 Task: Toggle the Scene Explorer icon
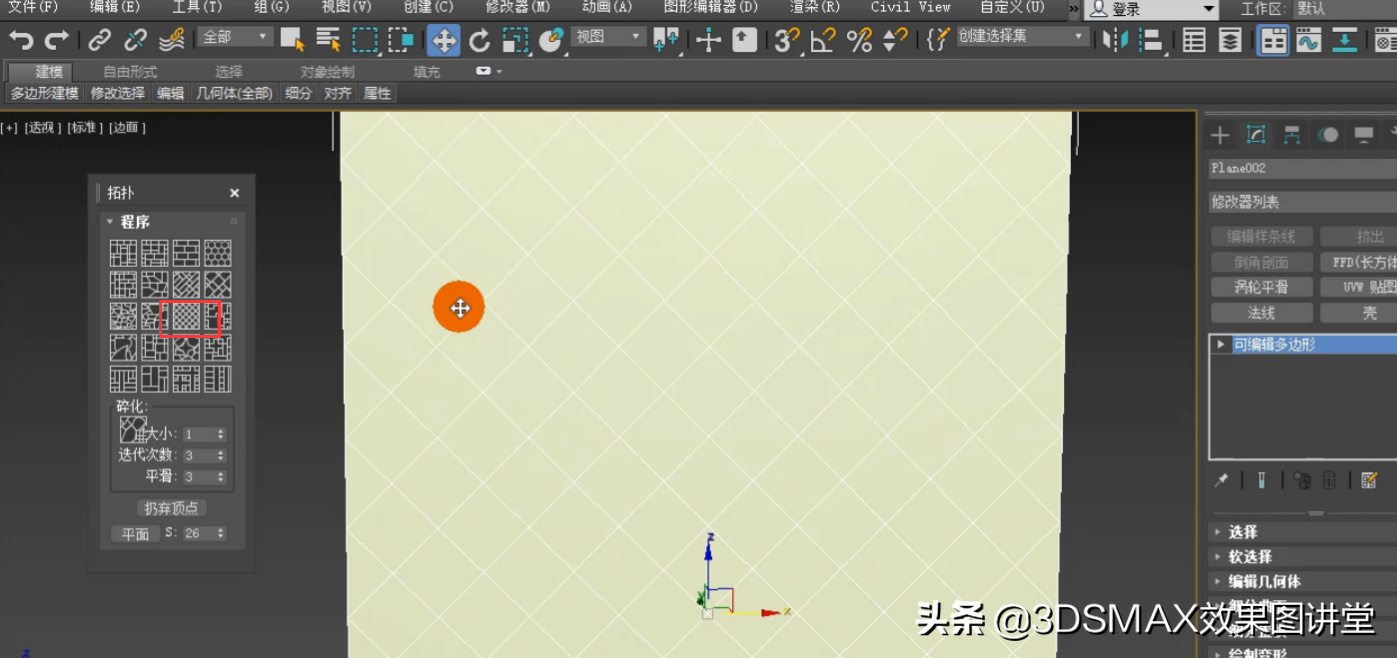click(x=1194, y=40)
